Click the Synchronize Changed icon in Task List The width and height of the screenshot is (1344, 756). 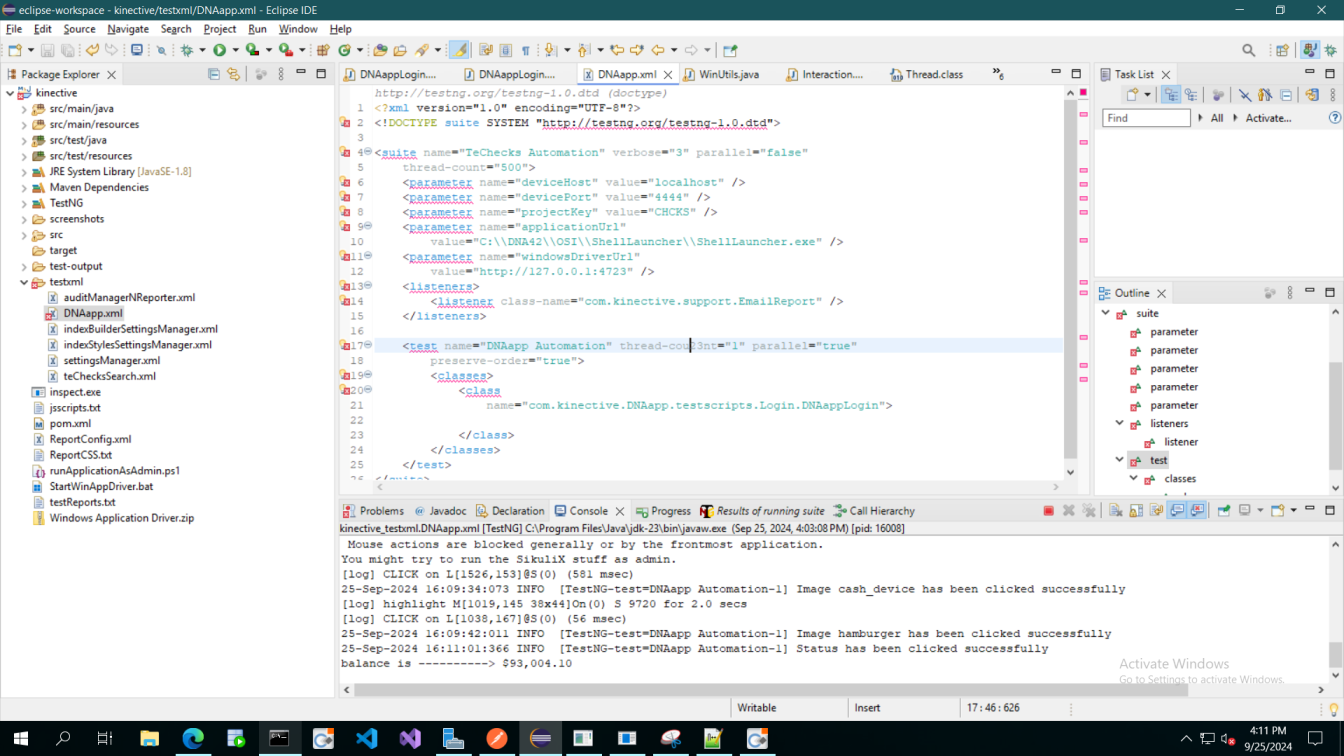point(1312,95)
